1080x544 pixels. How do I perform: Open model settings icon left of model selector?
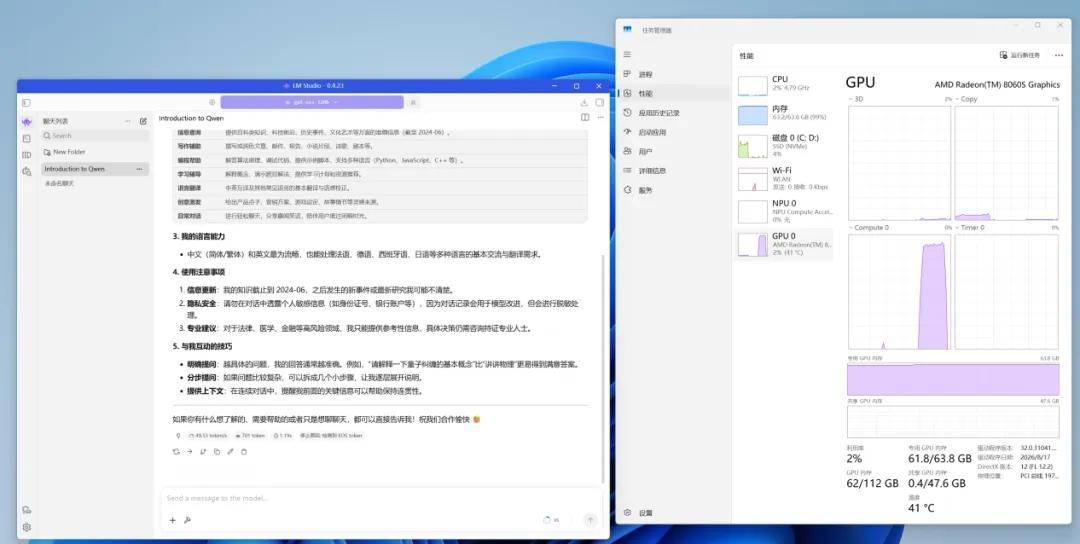click(x=212, y=102)
